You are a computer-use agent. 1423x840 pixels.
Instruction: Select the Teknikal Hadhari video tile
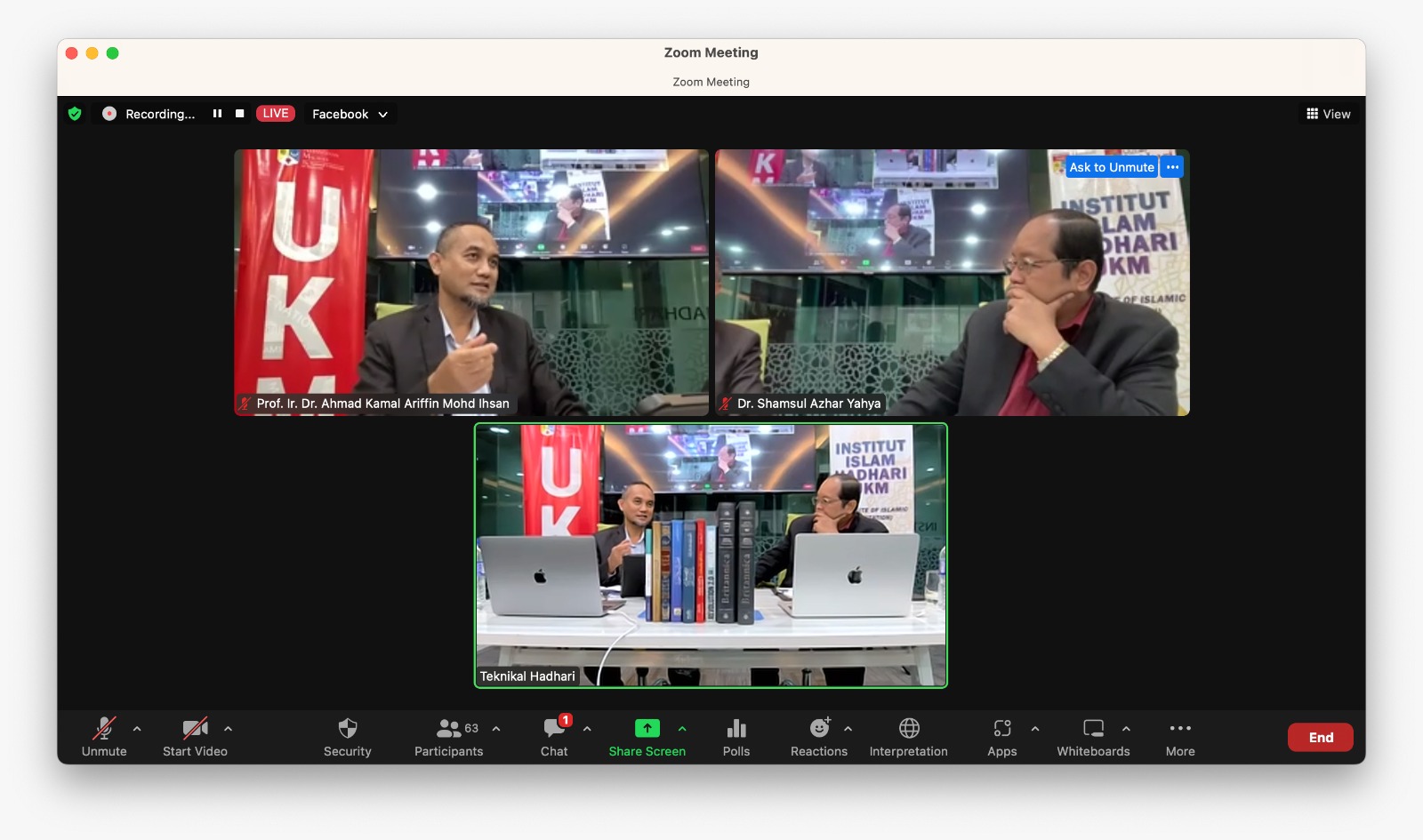pyautogui.click(x=711, y=556)
